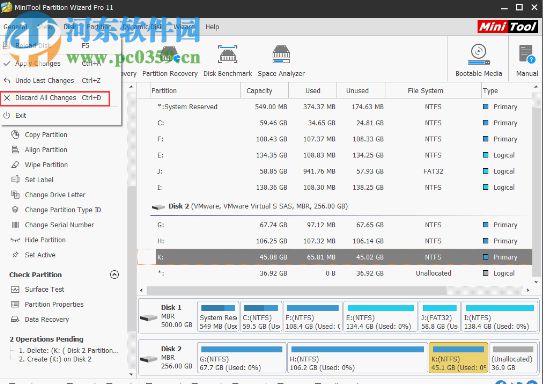Select the System Reserved partition row
548x384 pixels.
[341, 107]
